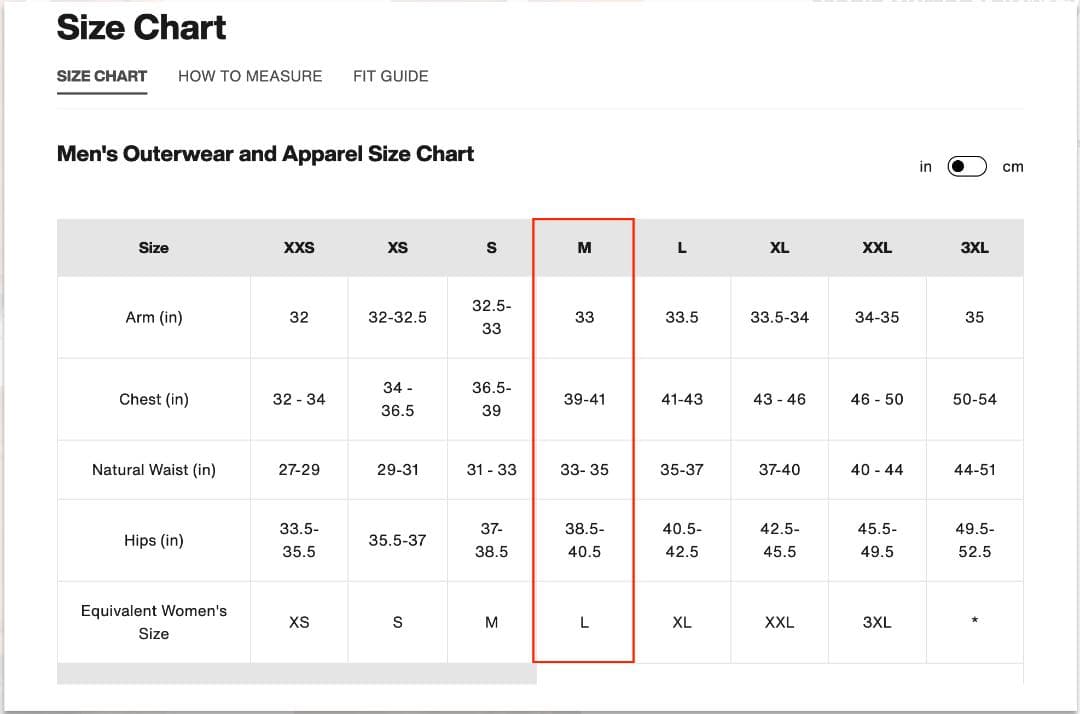Click the "cm" unit label
Screen dimensions: 1080x714
(x=1013, y=167)
